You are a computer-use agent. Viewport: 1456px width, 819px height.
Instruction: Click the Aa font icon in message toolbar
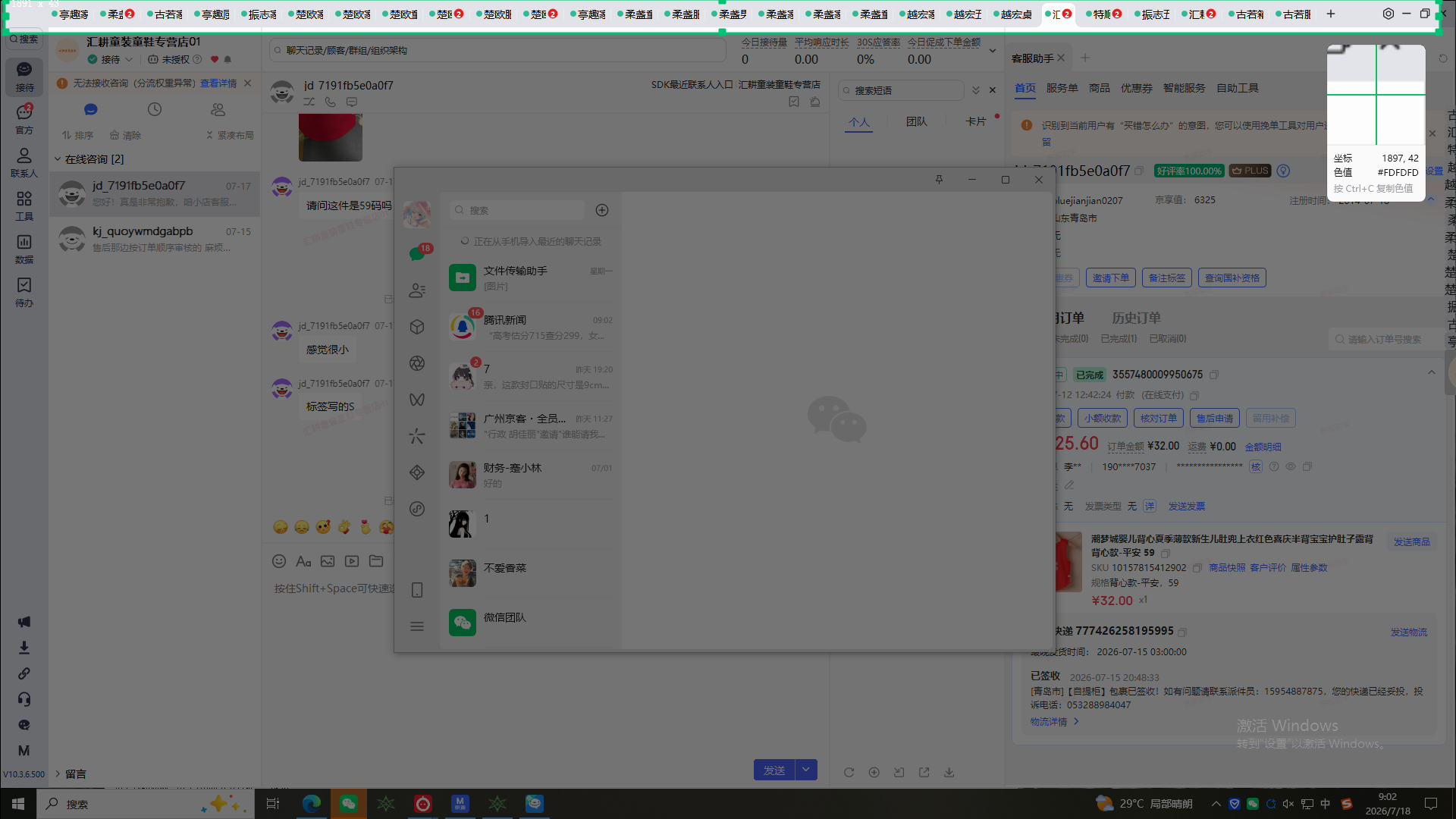coord(303,561)
